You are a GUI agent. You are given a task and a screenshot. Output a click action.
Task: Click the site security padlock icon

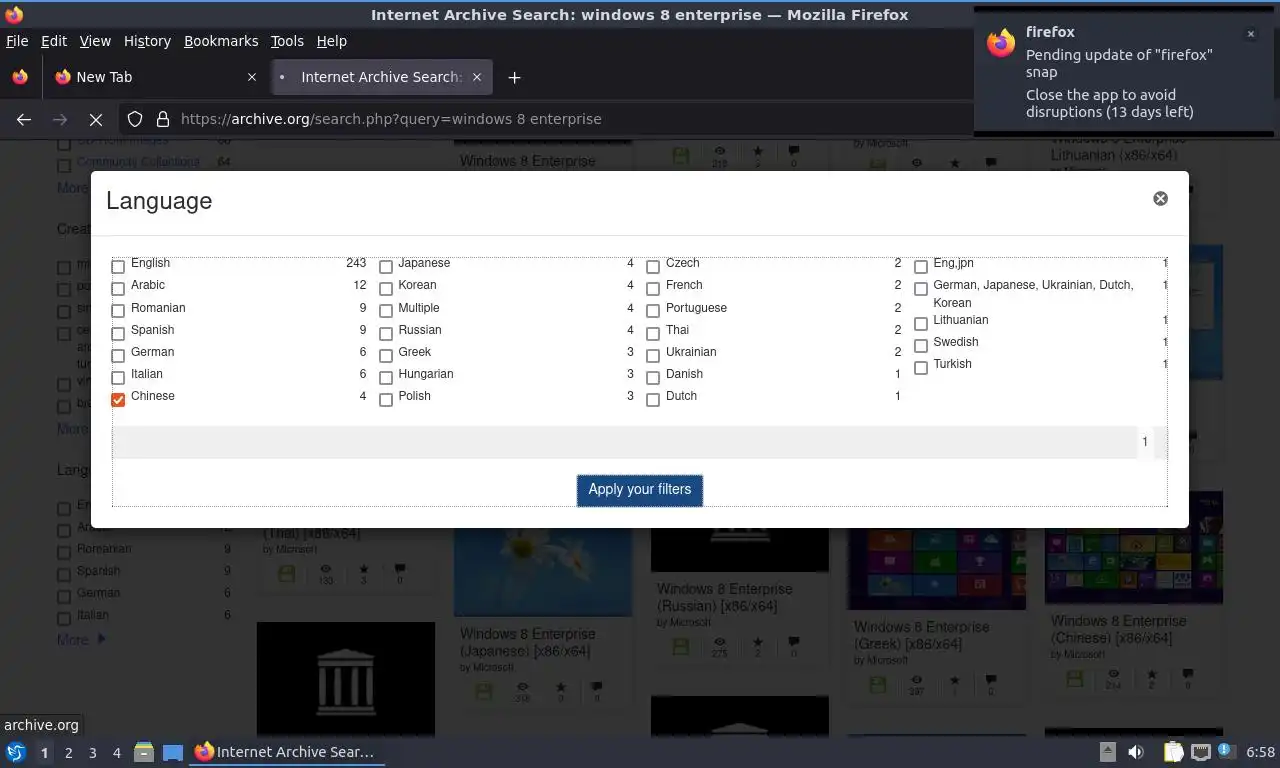pos(163,119)
